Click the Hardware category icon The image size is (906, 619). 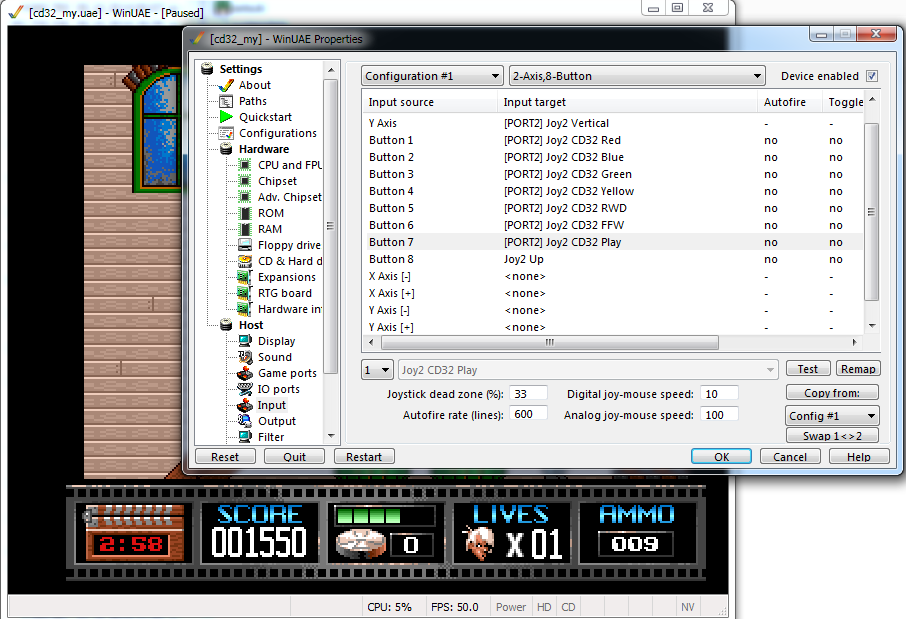pyautogui.click(x=226, y=149)
